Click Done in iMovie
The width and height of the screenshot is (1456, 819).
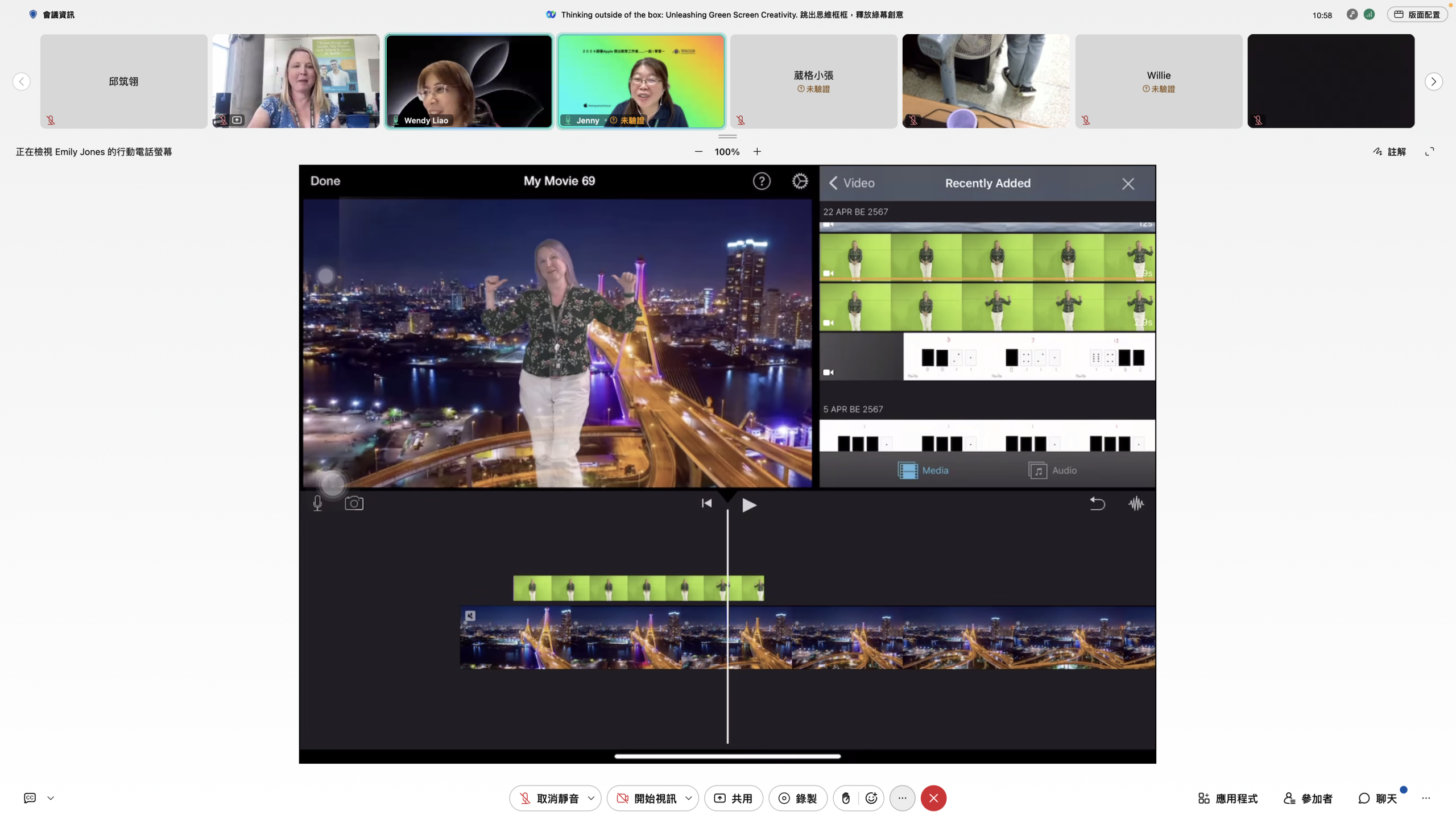[x=325, y=181]
